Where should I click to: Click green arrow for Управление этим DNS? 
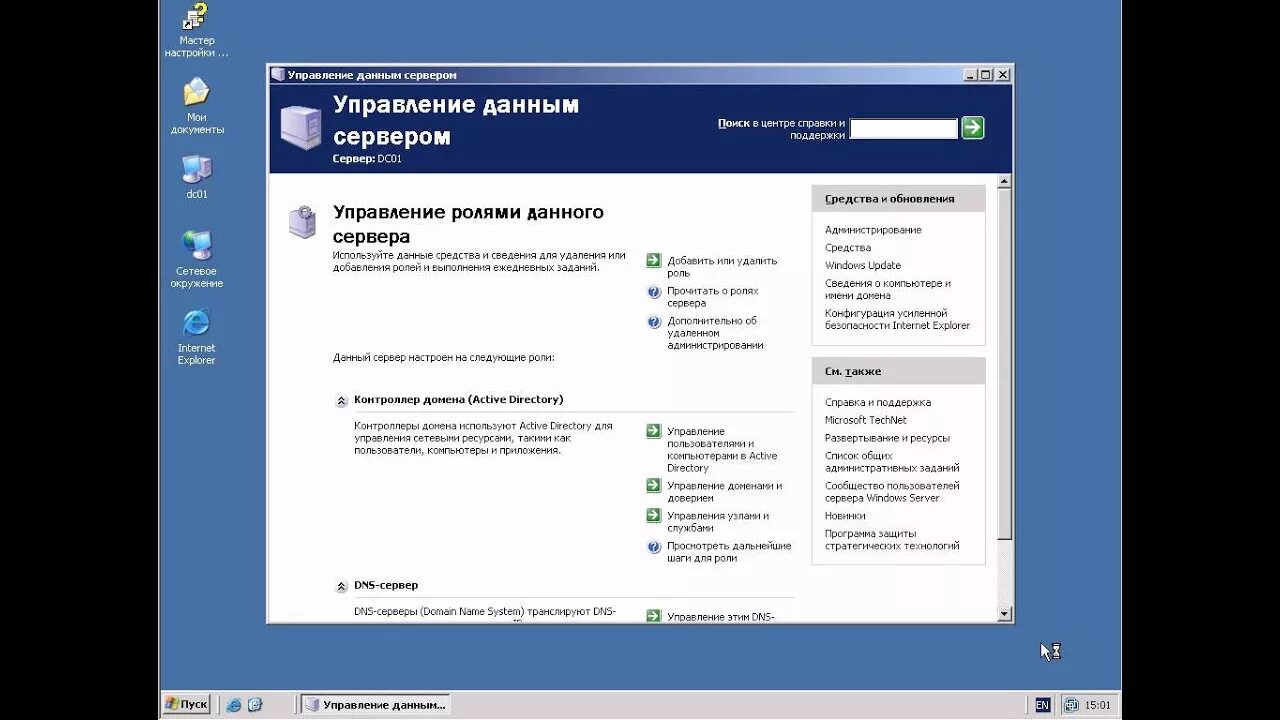[654, 616]
